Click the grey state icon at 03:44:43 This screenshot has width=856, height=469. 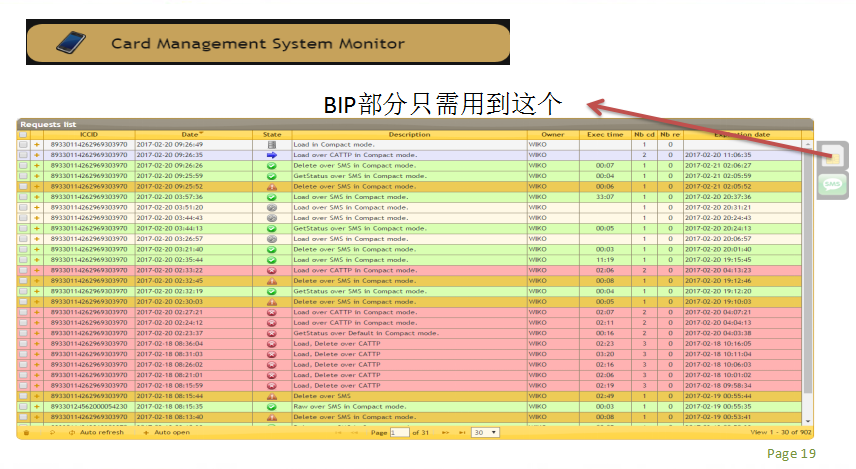pos(271,218)
